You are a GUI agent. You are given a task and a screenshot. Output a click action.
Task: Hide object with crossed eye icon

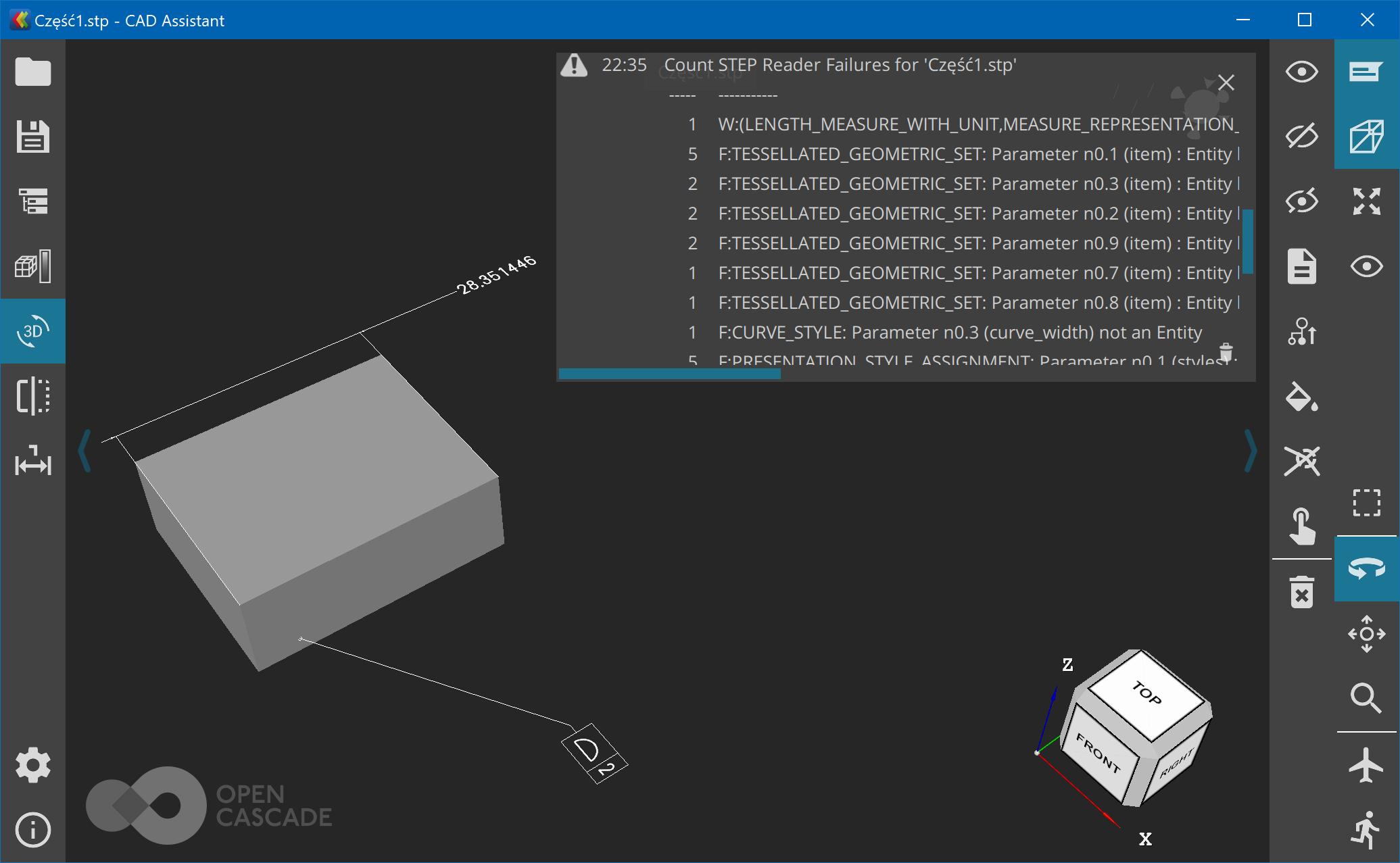click(x=1301, y=137)
